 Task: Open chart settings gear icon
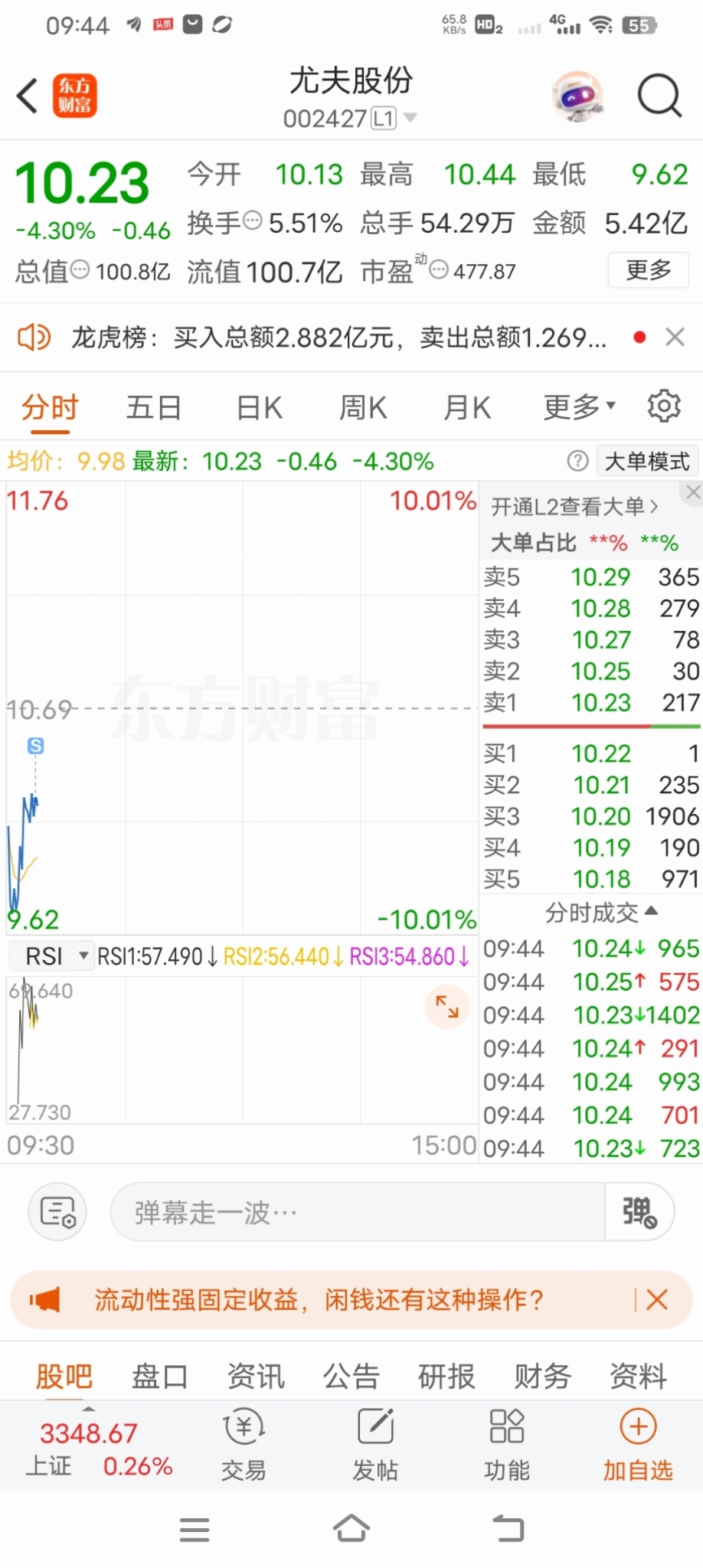(664, 407)
